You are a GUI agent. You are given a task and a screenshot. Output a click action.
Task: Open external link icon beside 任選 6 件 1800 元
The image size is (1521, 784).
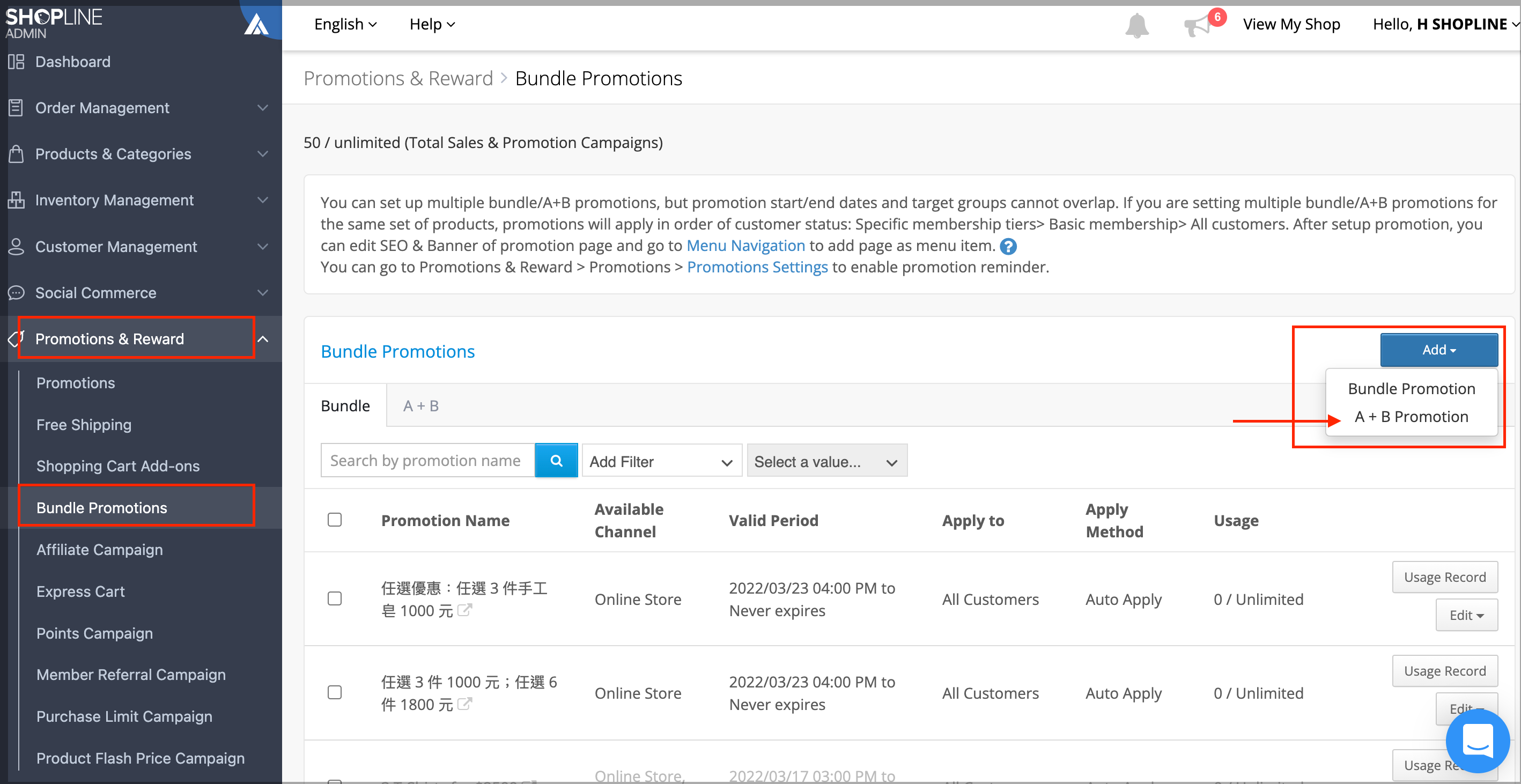(464, 704)
